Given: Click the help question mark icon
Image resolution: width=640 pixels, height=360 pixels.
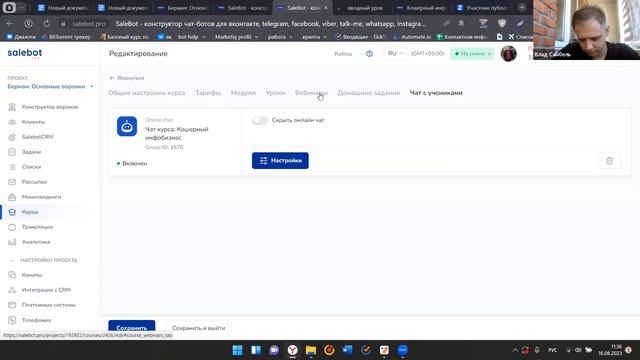Looking at the screenshot, I should pyautogui.click(x=369, y=54).
